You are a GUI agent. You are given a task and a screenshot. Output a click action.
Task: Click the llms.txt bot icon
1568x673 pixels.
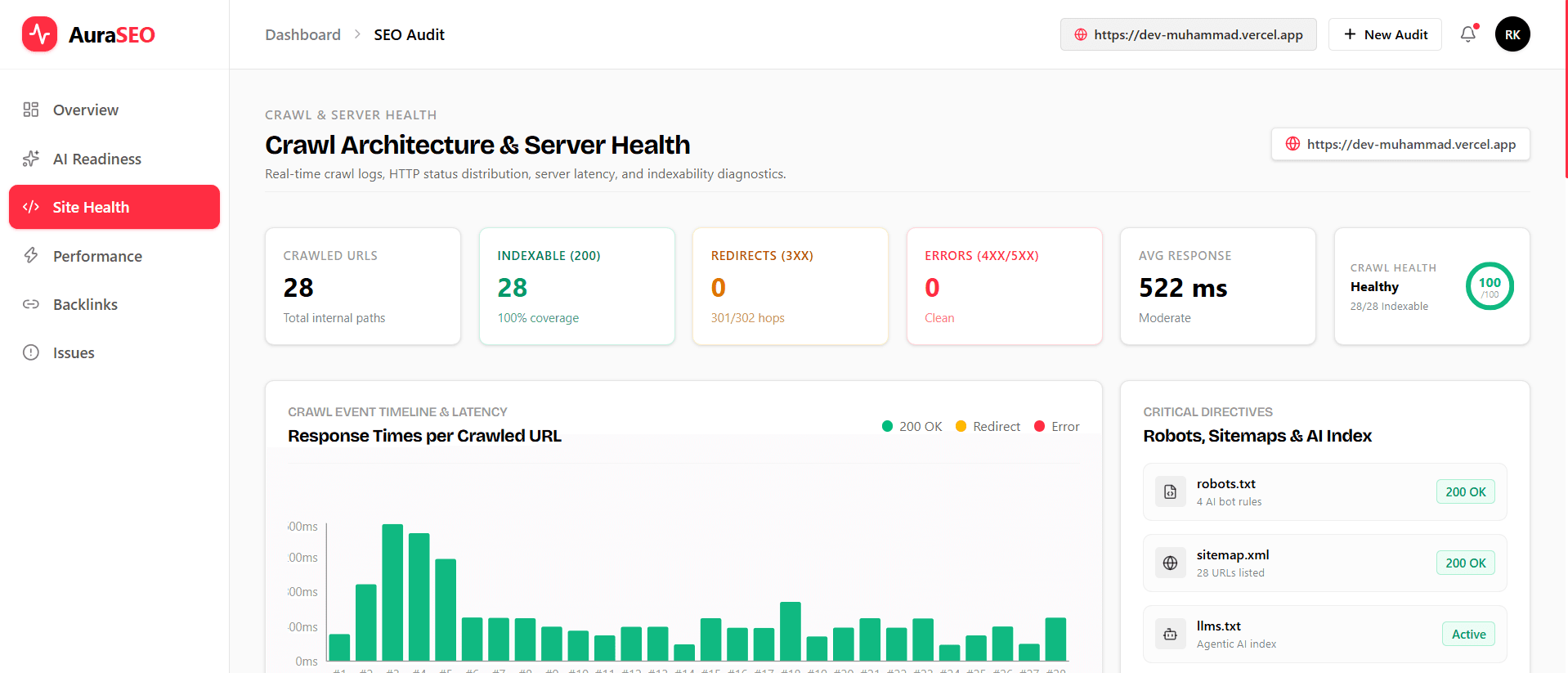click(1170, 634)
